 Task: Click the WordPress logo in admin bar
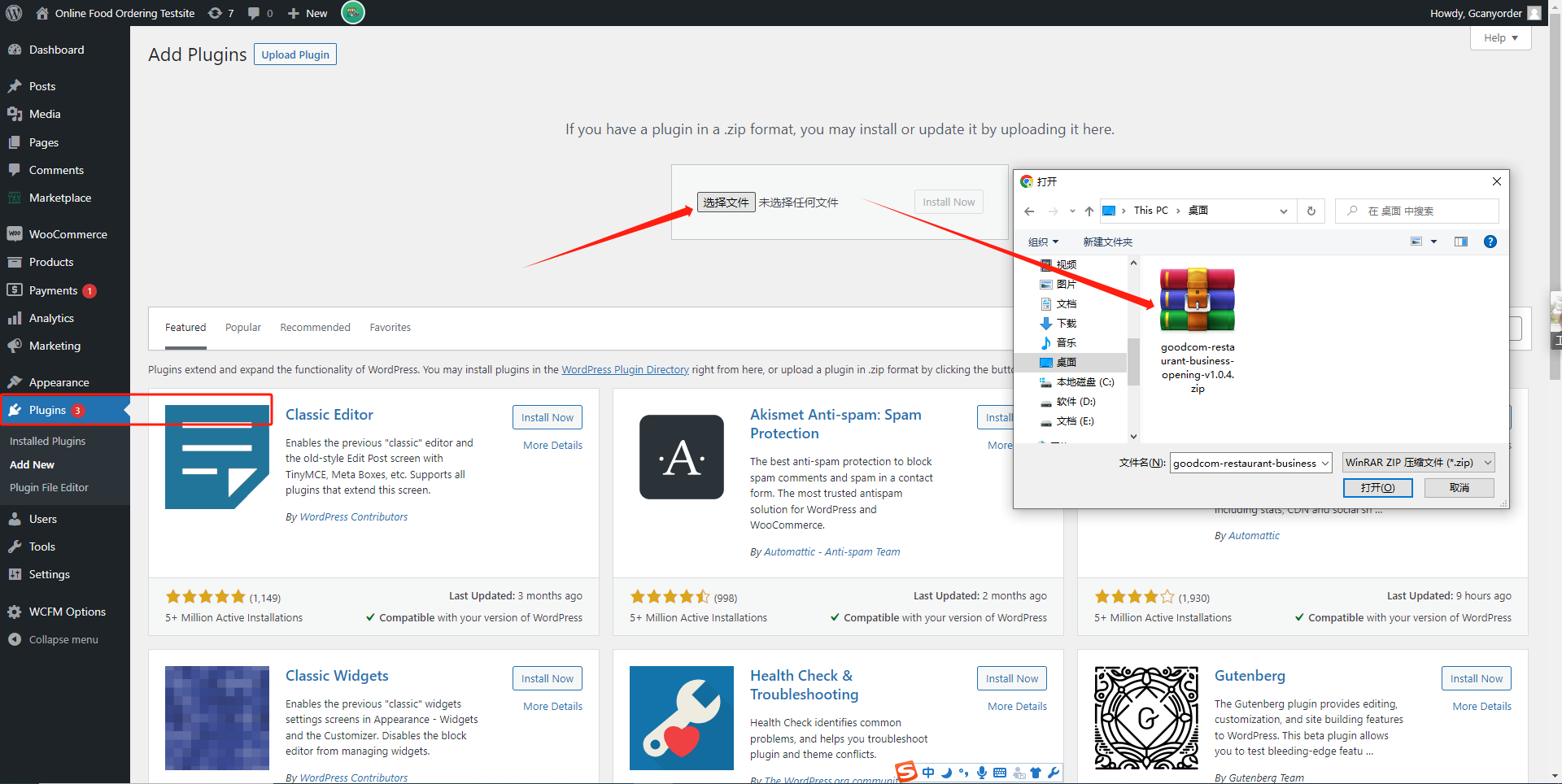pos(14,13)
